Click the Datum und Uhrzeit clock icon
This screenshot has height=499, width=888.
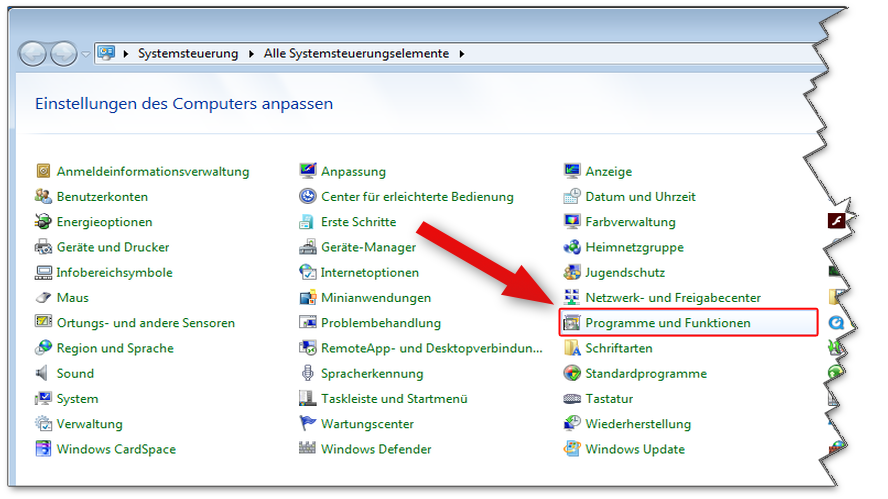pos(572,197)
